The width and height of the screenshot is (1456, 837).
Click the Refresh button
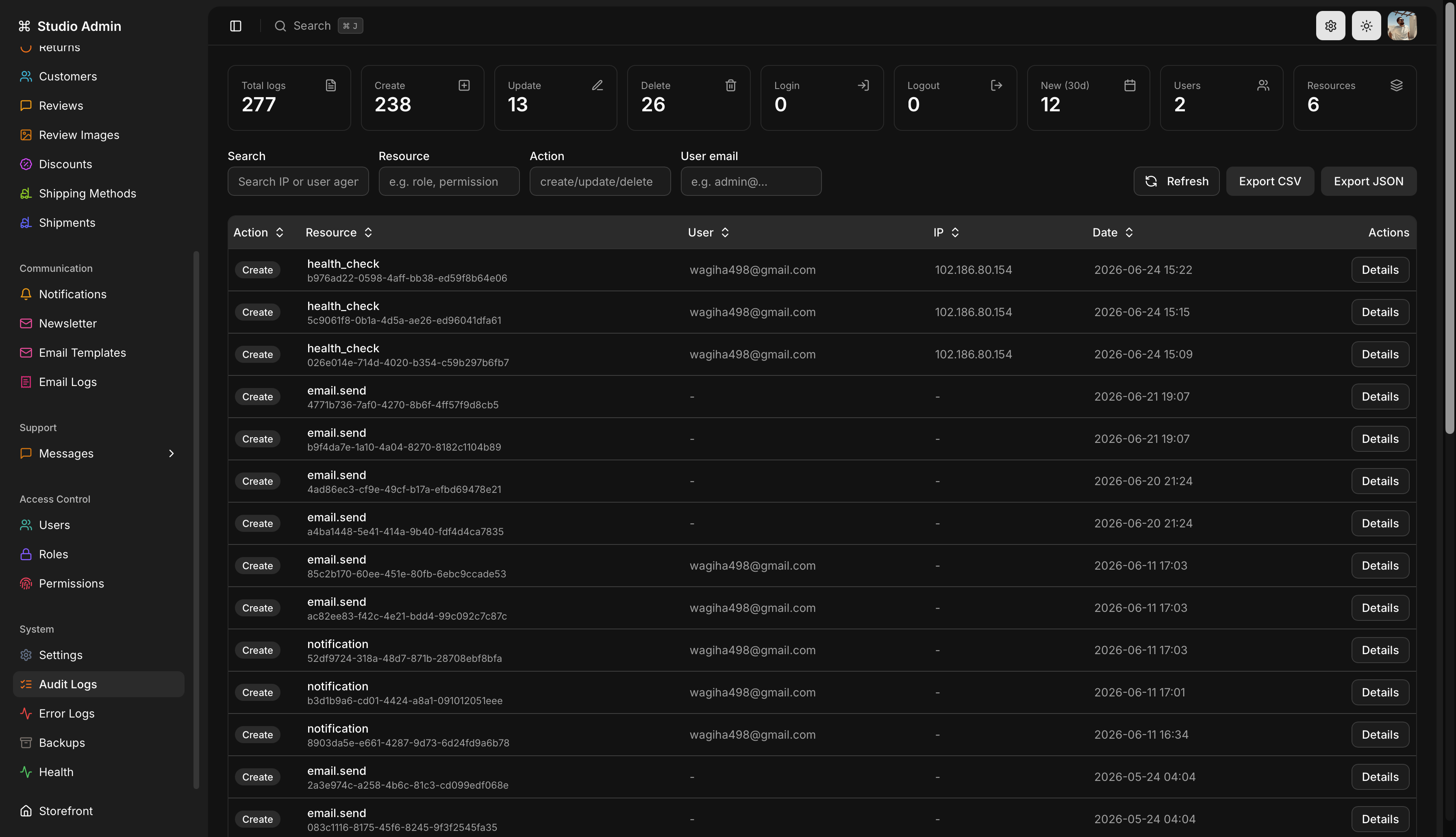coord(1176,182)
